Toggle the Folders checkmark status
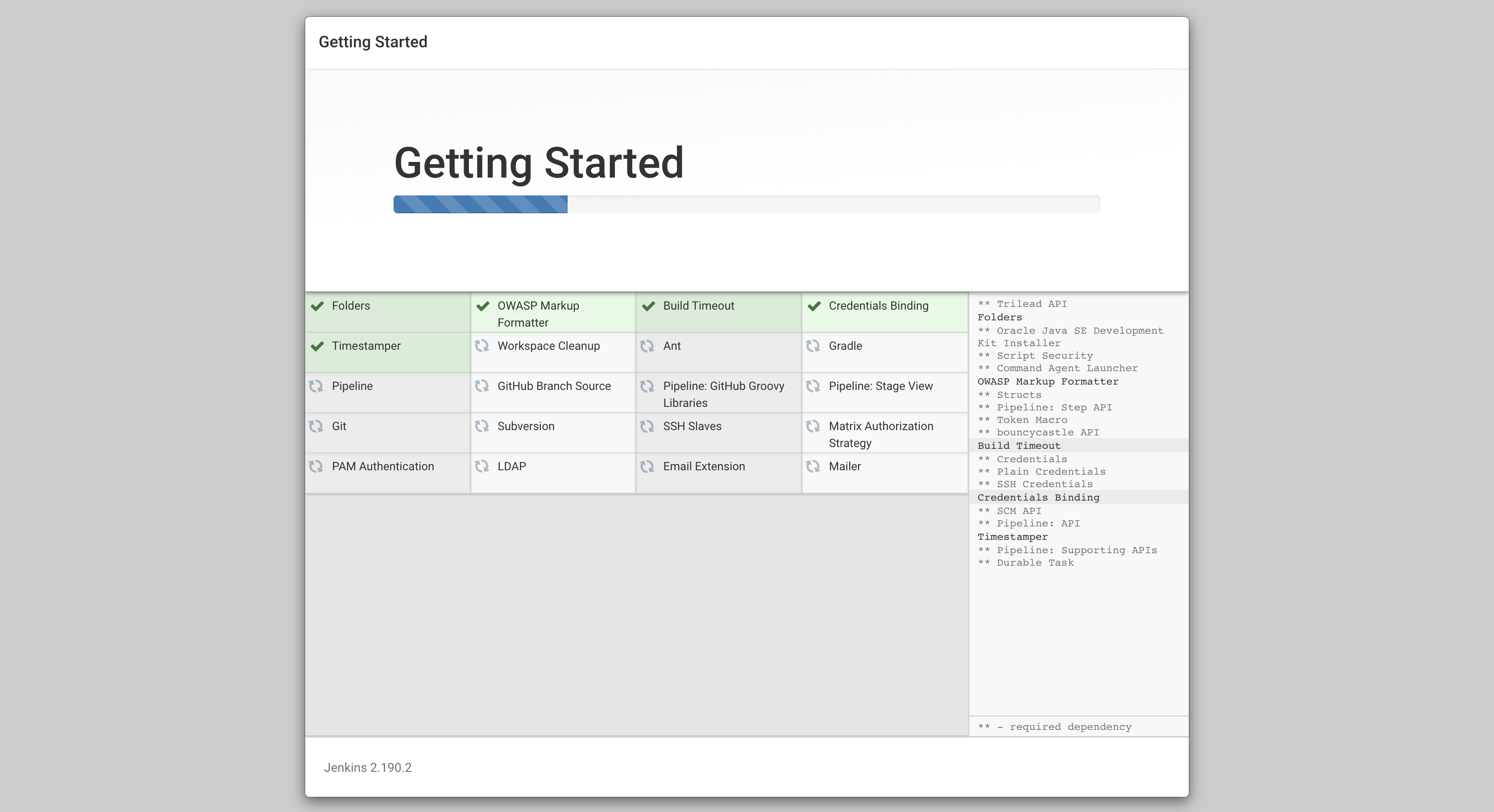This screenshot has width=1494, height=812. 319,305
